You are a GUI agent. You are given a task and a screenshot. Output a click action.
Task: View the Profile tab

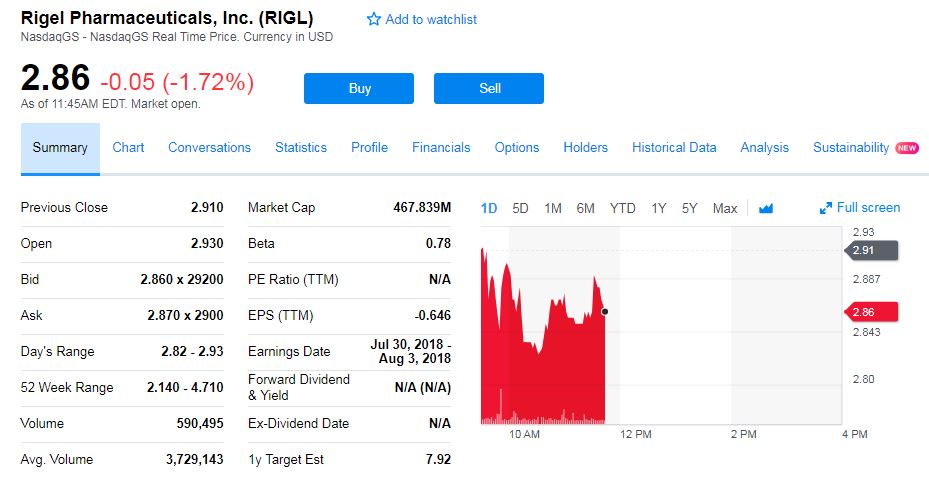point(369,148)
